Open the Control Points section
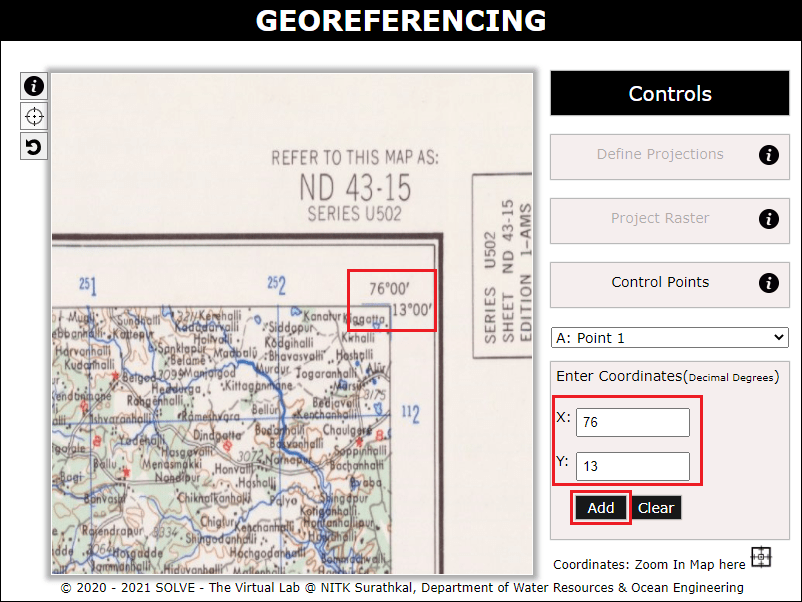 670,285
